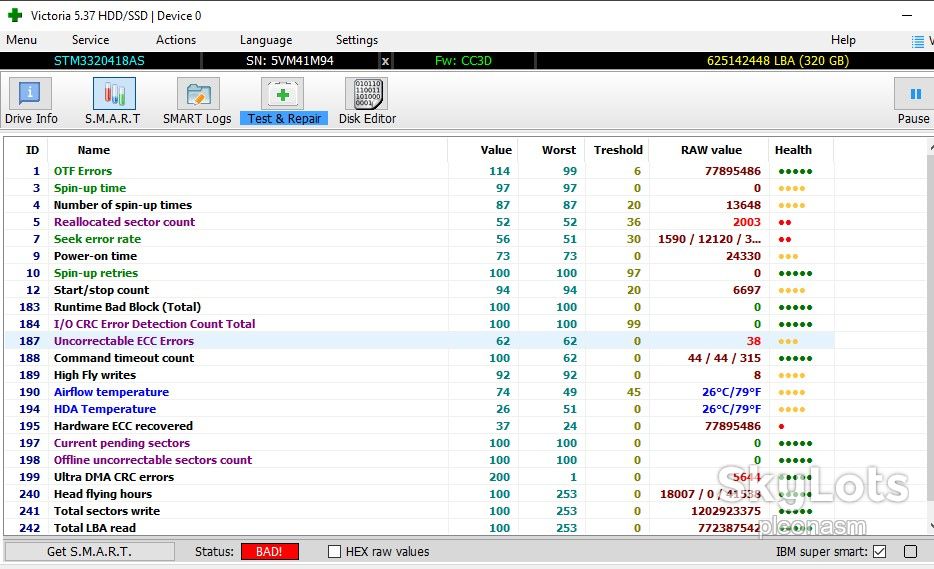The width and height of the screenshot is (934, 569).
Task: Click the 625142448 LBA (320 GB) capacity
Action: click(x=778, y=61)
